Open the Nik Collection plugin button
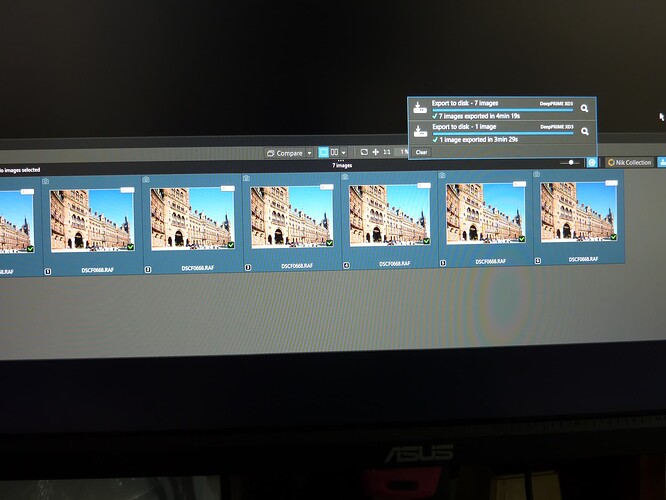666x500 pixels. 629,162
